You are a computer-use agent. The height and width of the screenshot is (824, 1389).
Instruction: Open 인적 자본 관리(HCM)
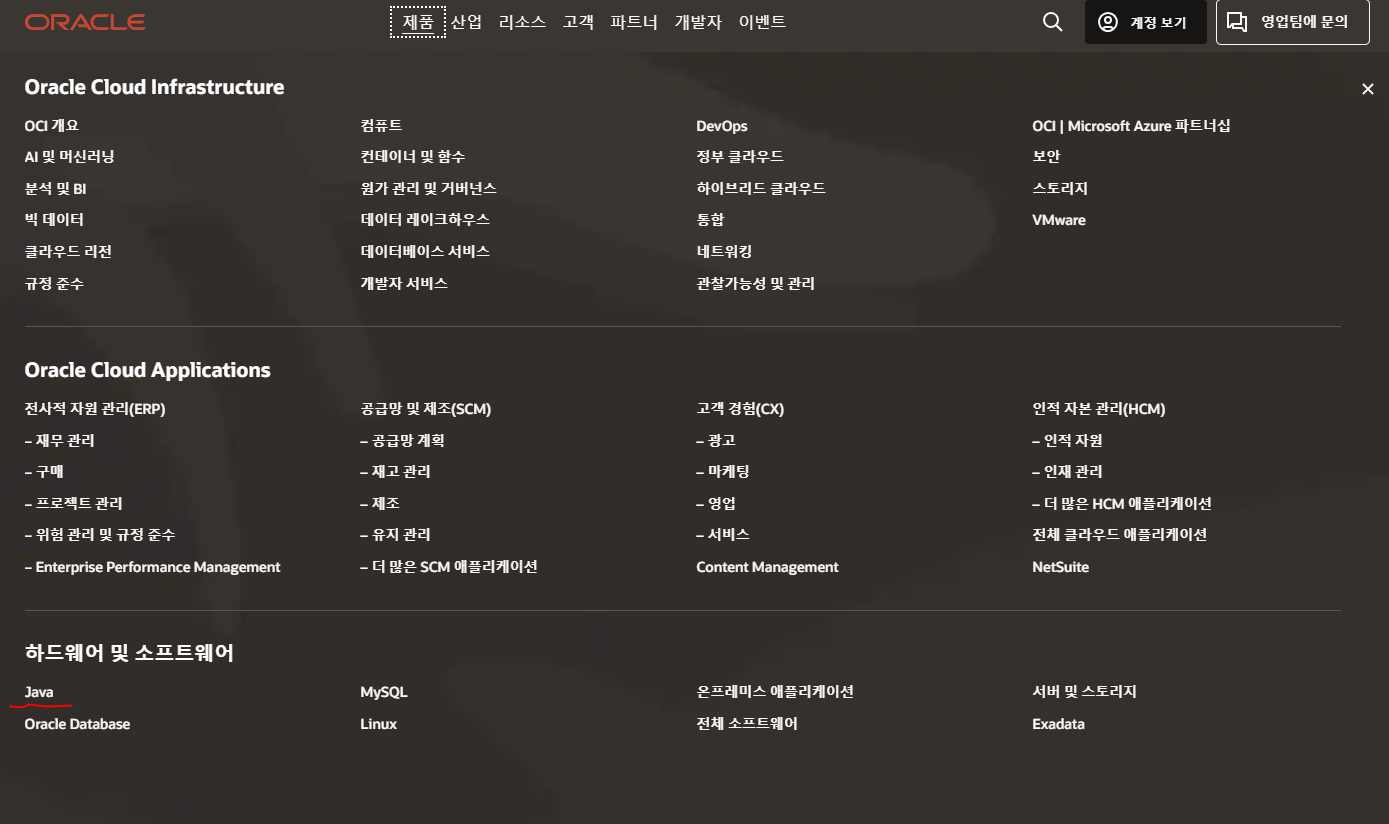pos(1099,409)
